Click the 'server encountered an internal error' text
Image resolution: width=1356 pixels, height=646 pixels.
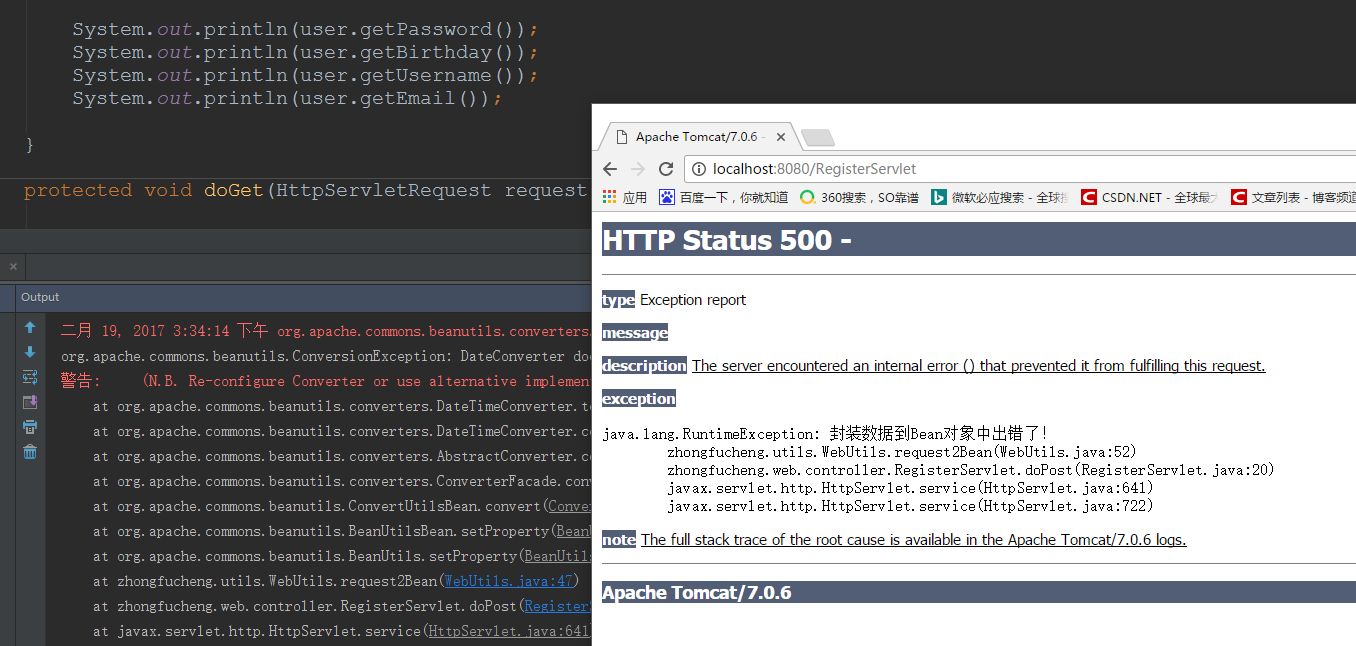pos(978,366)
